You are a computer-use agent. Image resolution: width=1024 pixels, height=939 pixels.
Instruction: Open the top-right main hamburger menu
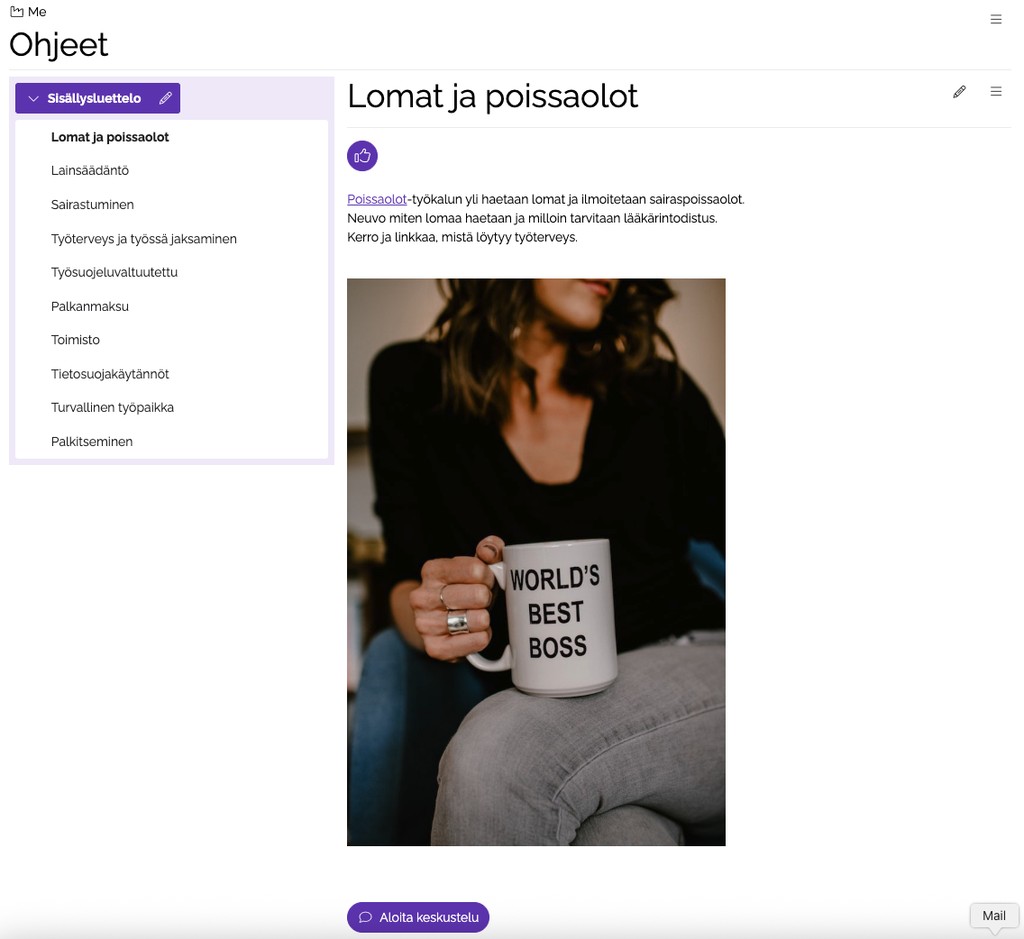tap(995, 20)
